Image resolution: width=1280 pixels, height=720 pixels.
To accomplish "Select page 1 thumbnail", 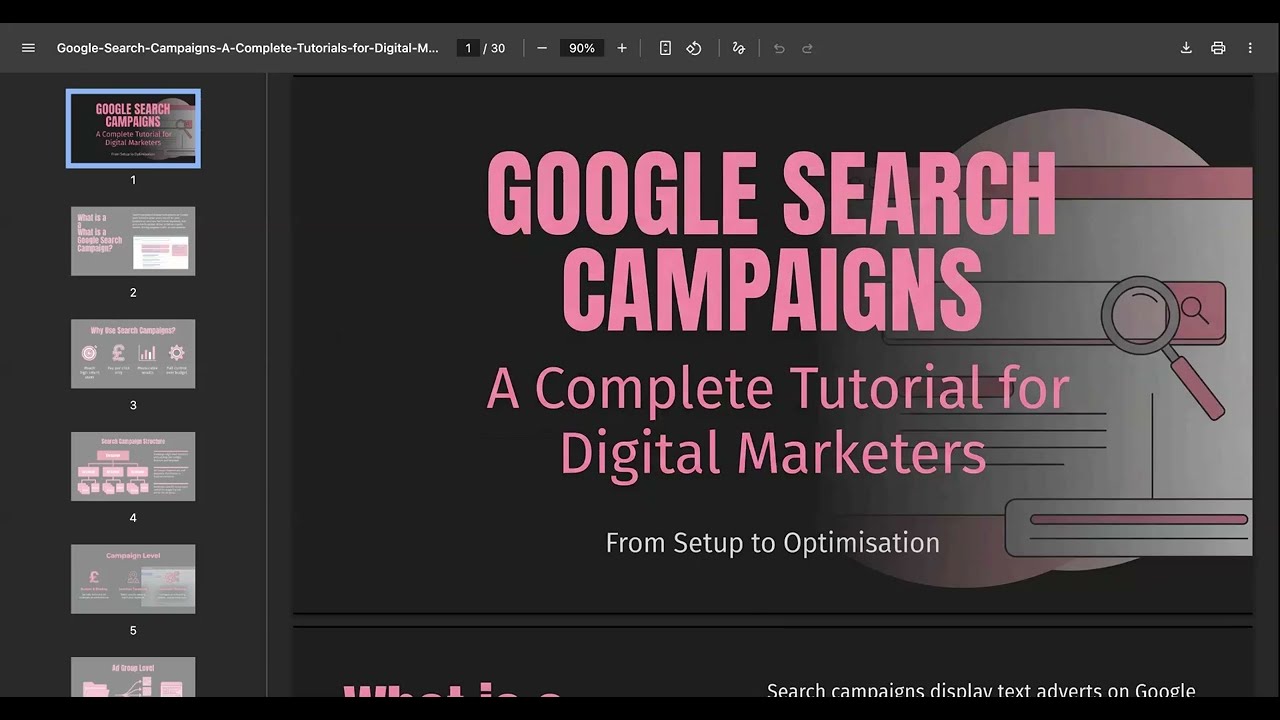I will (133, 128).
